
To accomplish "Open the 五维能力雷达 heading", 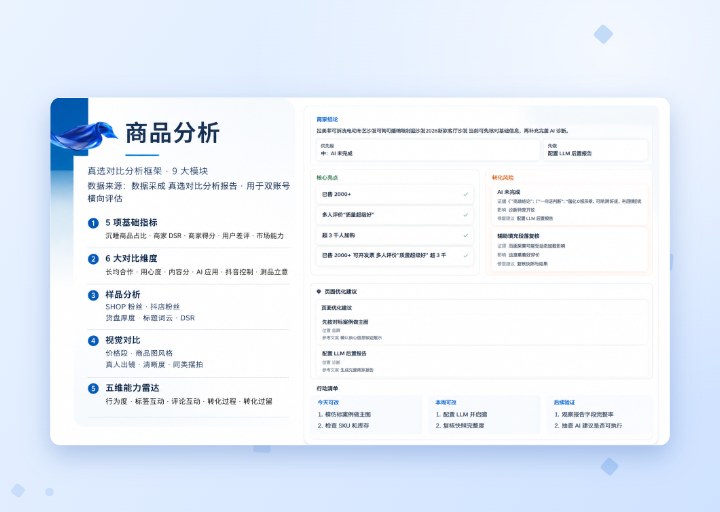I will [132, 388].
